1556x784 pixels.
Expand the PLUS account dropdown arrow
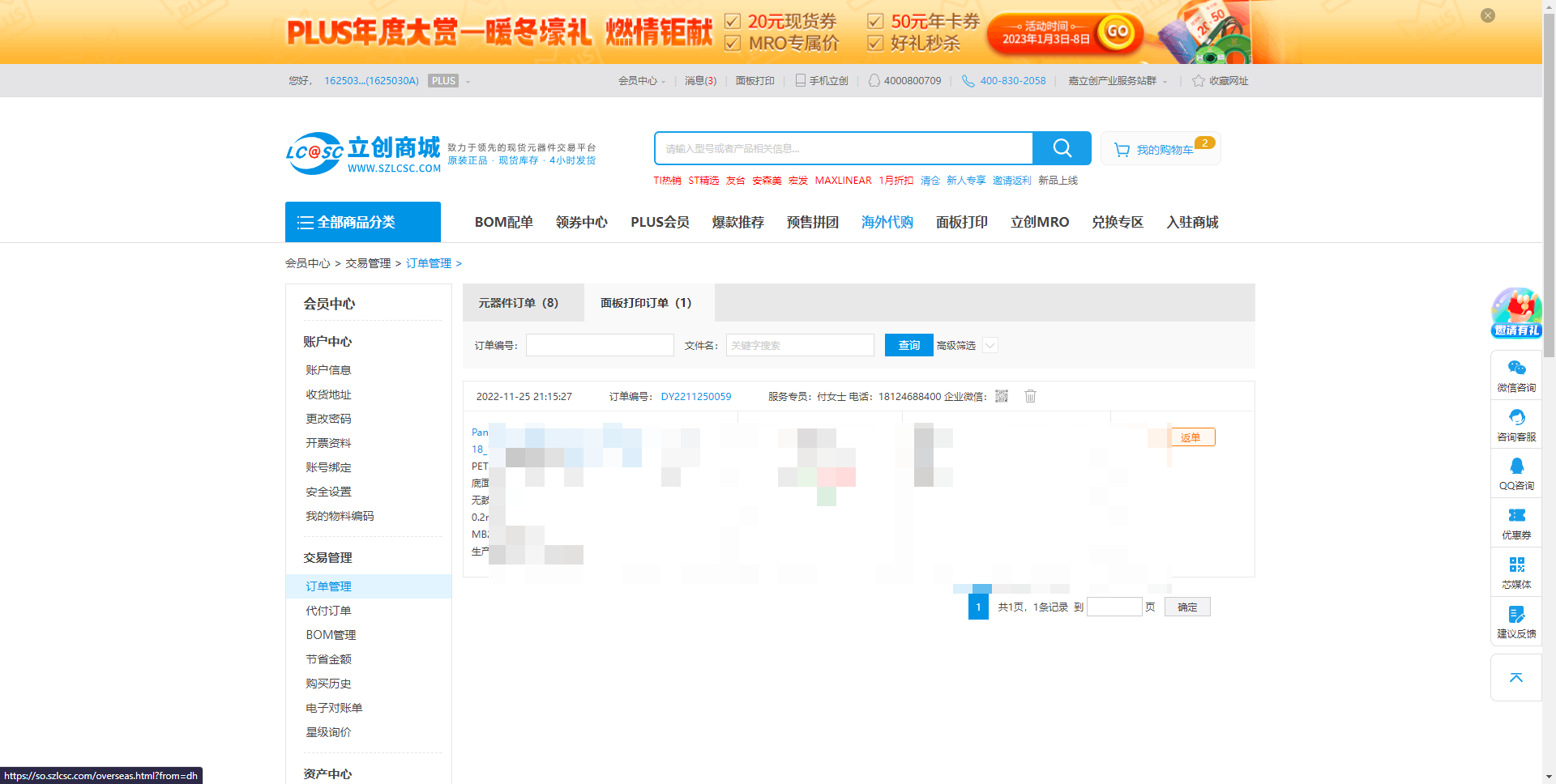tap(468, 82)
